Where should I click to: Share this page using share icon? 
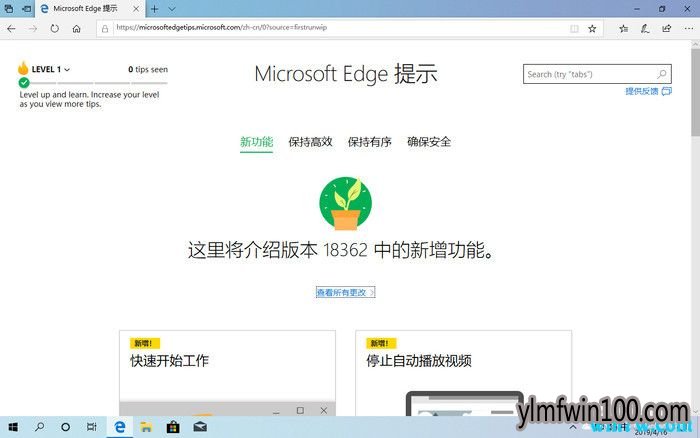(667, 29)
